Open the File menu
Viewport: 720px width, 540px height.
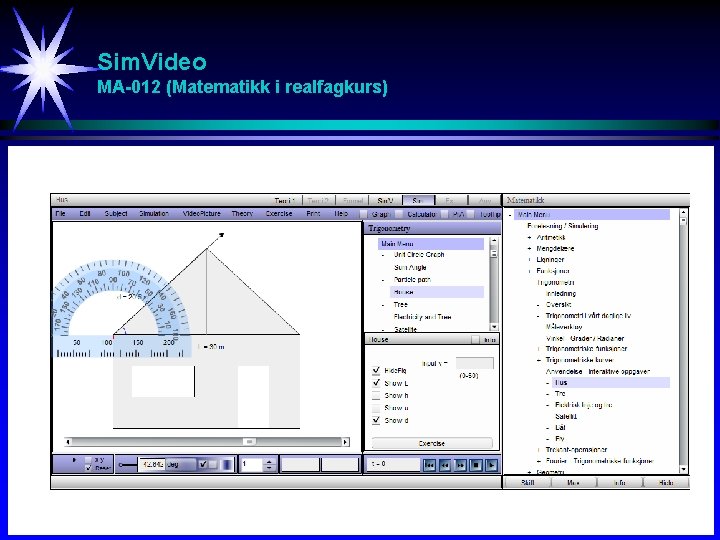(60, 214)
